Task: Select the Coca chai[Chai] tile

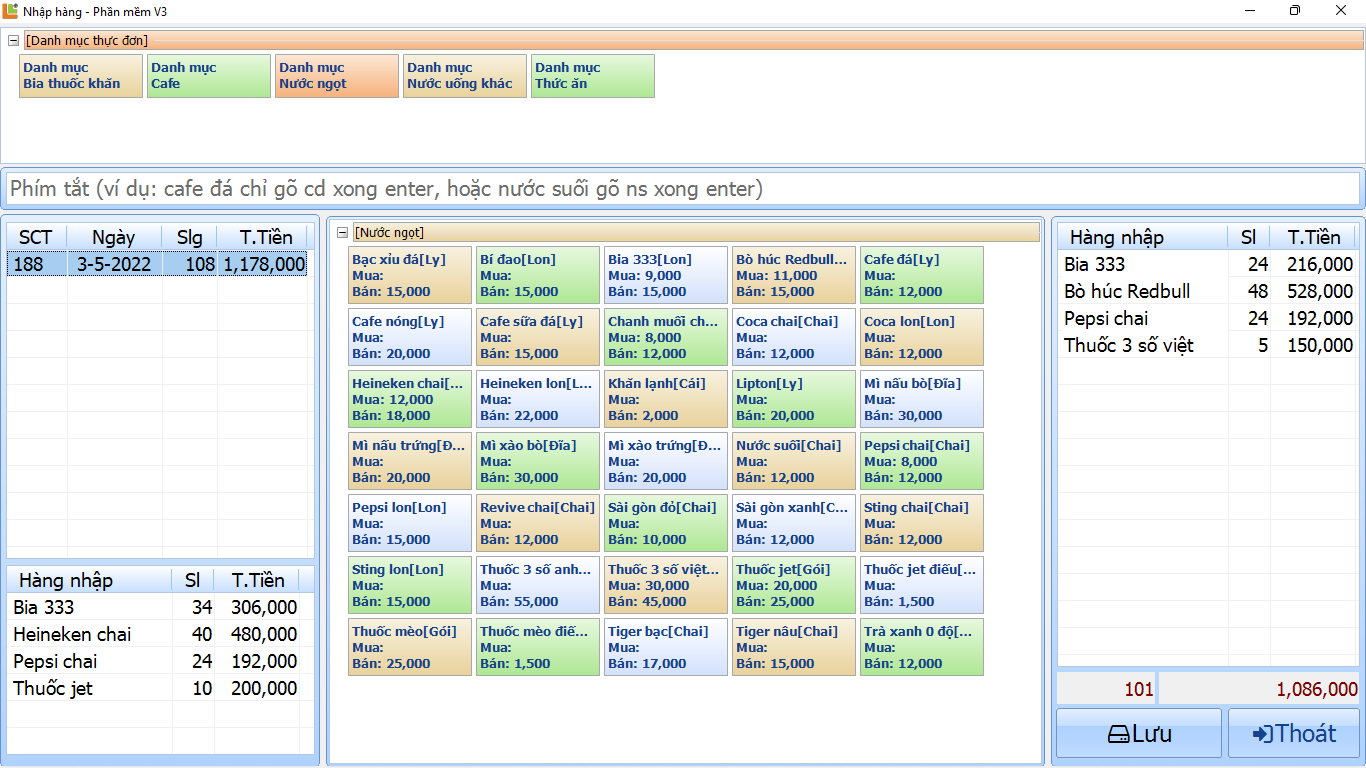Action: [794, 337]
